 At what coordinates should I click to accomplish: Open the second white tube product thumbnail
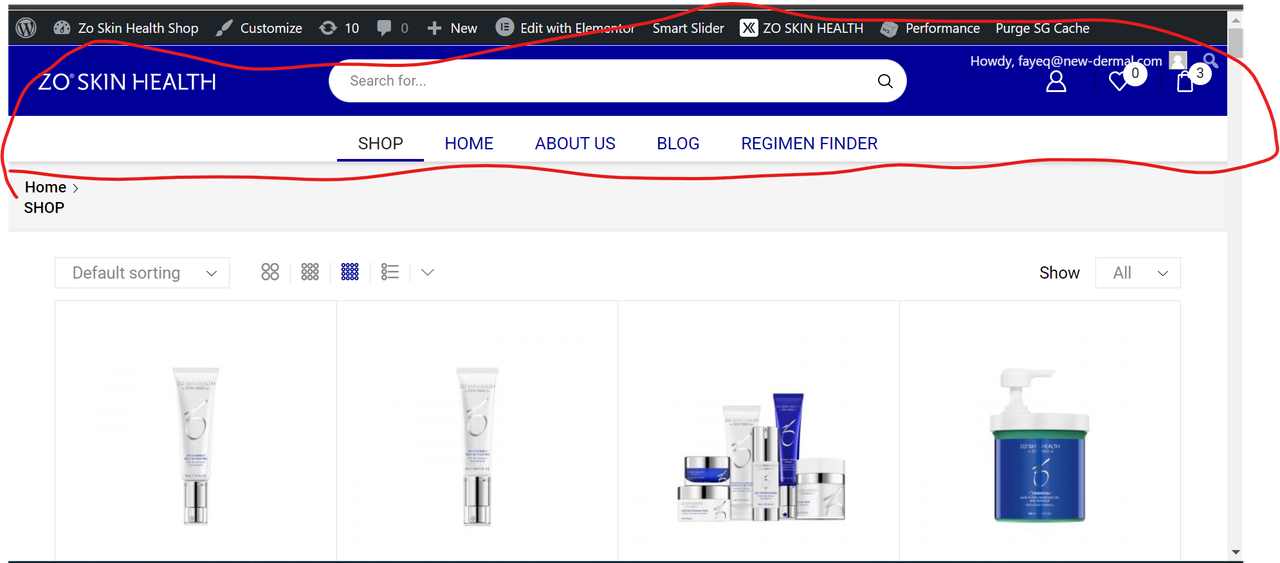click(x=477, y=445)
